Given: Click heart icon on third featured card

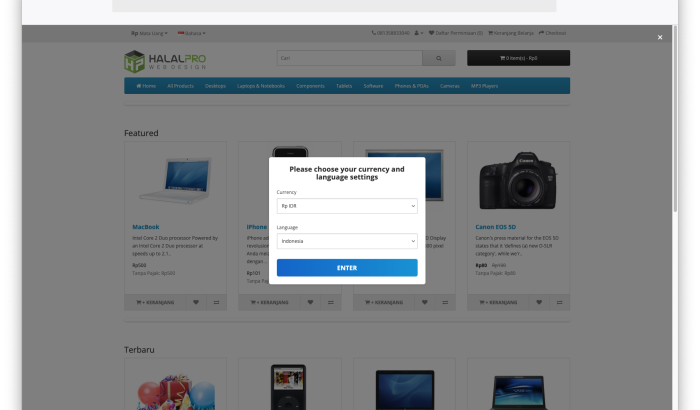Looking at the screenshot, I should [x=425, y=302].
